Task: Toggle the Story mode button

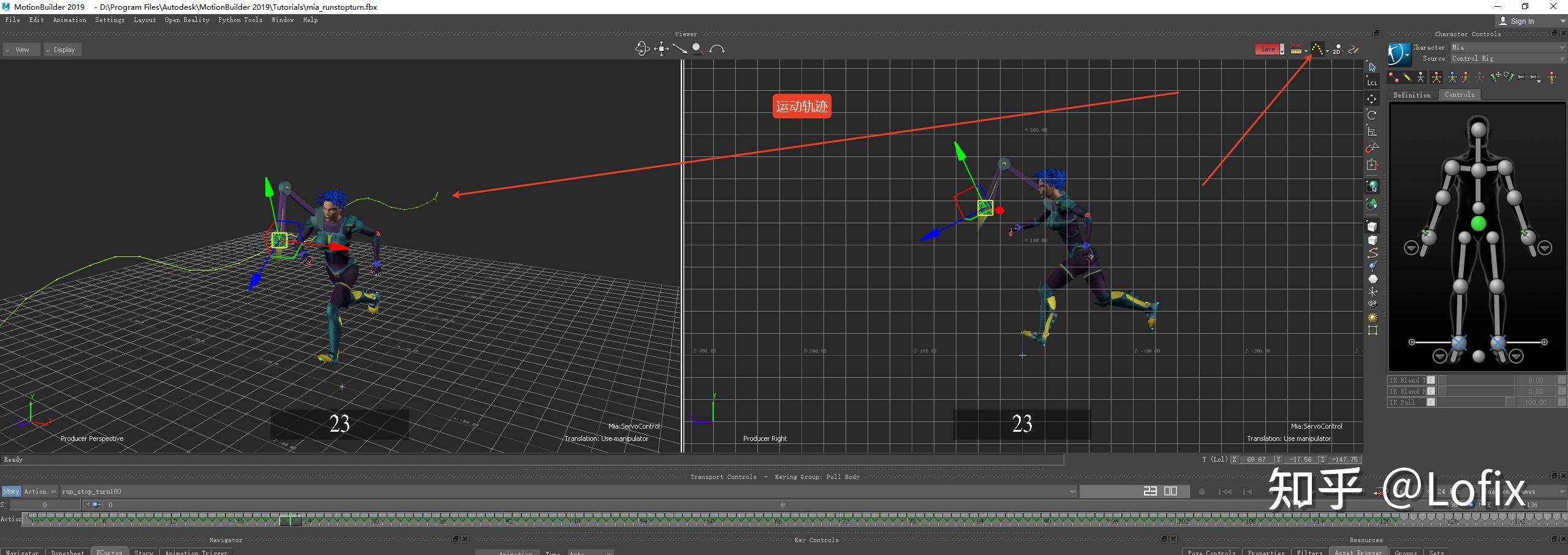Action: click(11, 491)
